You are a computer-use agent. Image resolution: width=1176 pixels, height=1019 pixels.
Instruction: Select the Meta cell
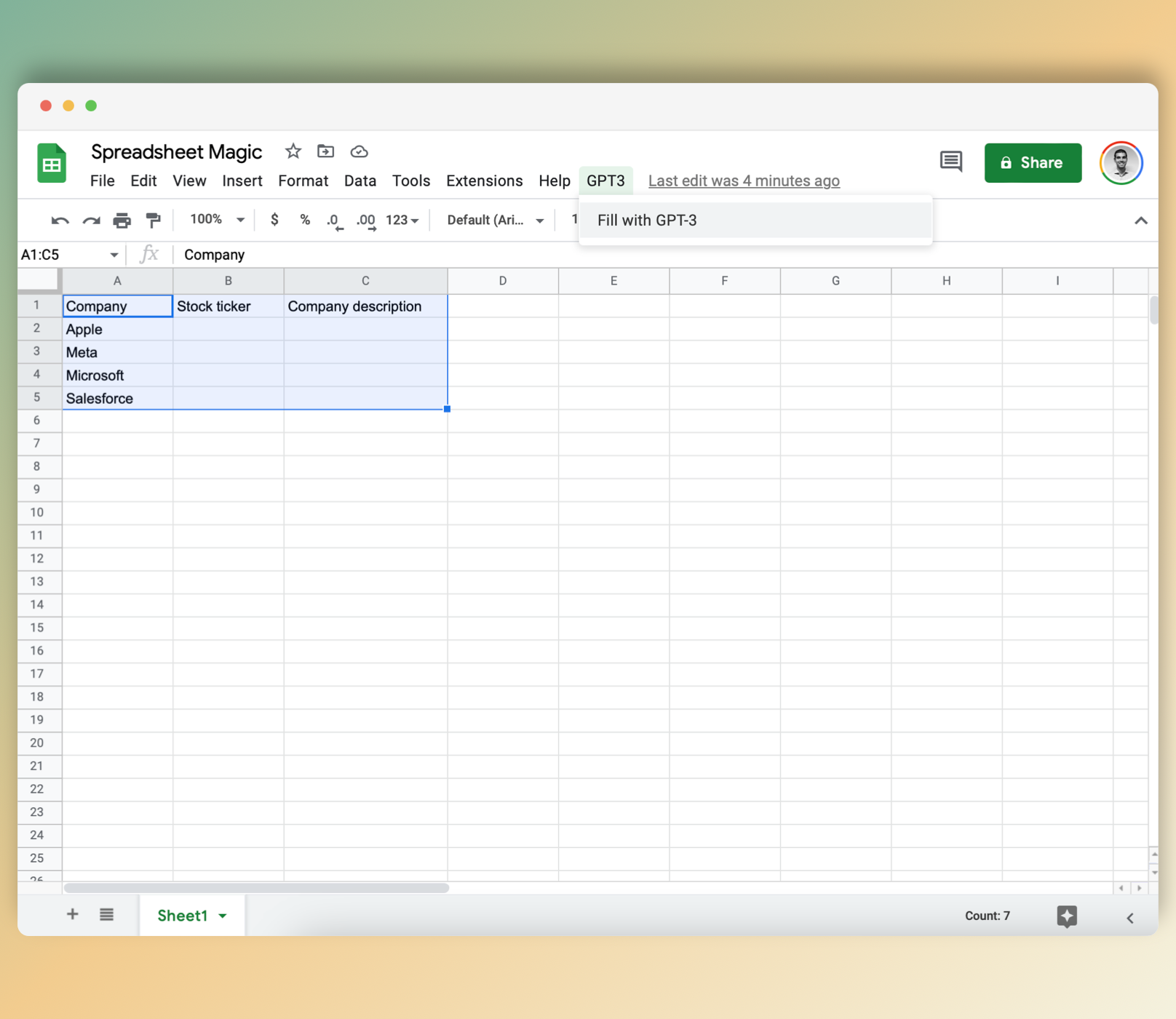(117, 353)
